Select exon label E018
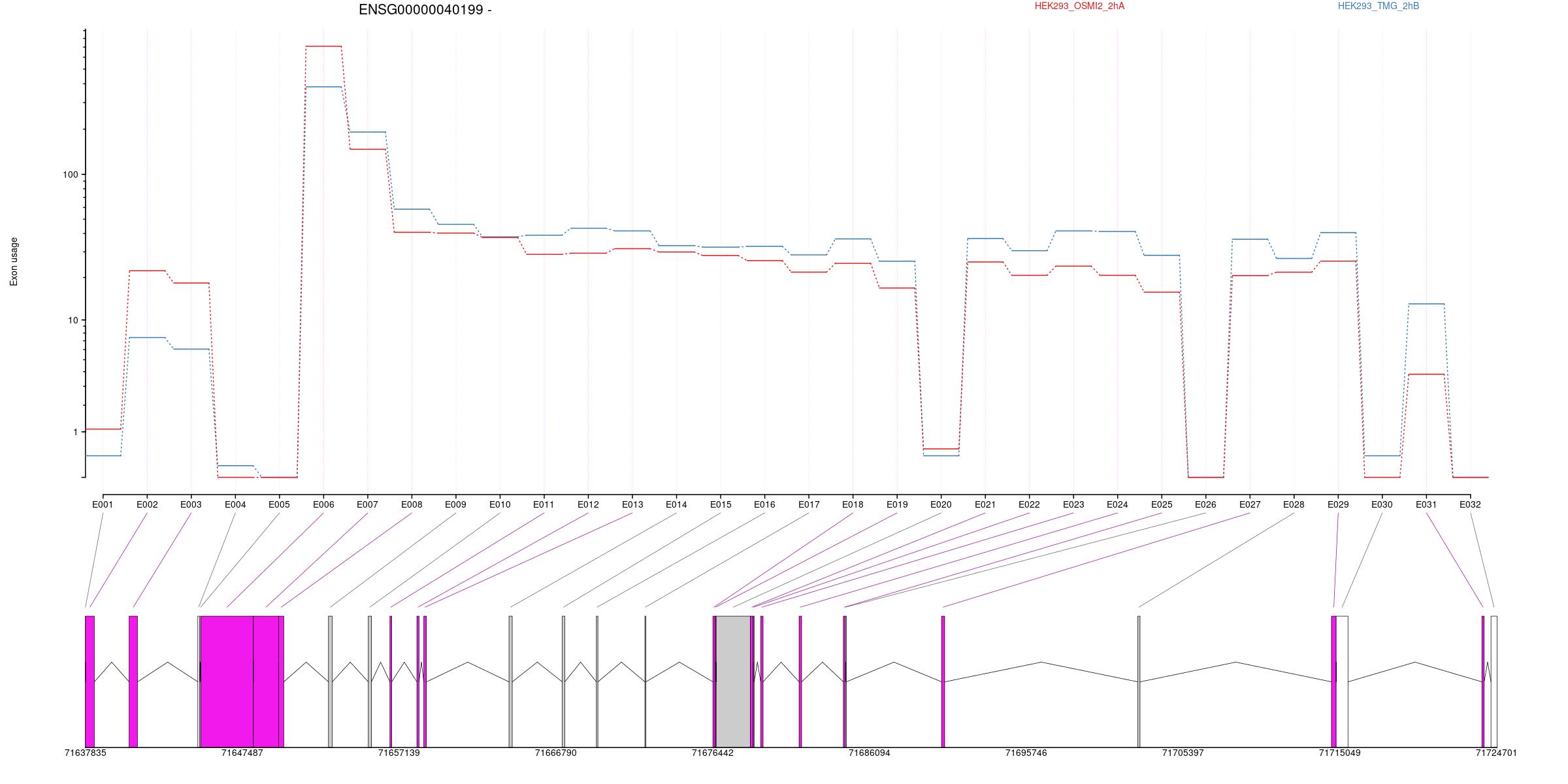This screenshot has height=784, width=1568. coord(853,504)
